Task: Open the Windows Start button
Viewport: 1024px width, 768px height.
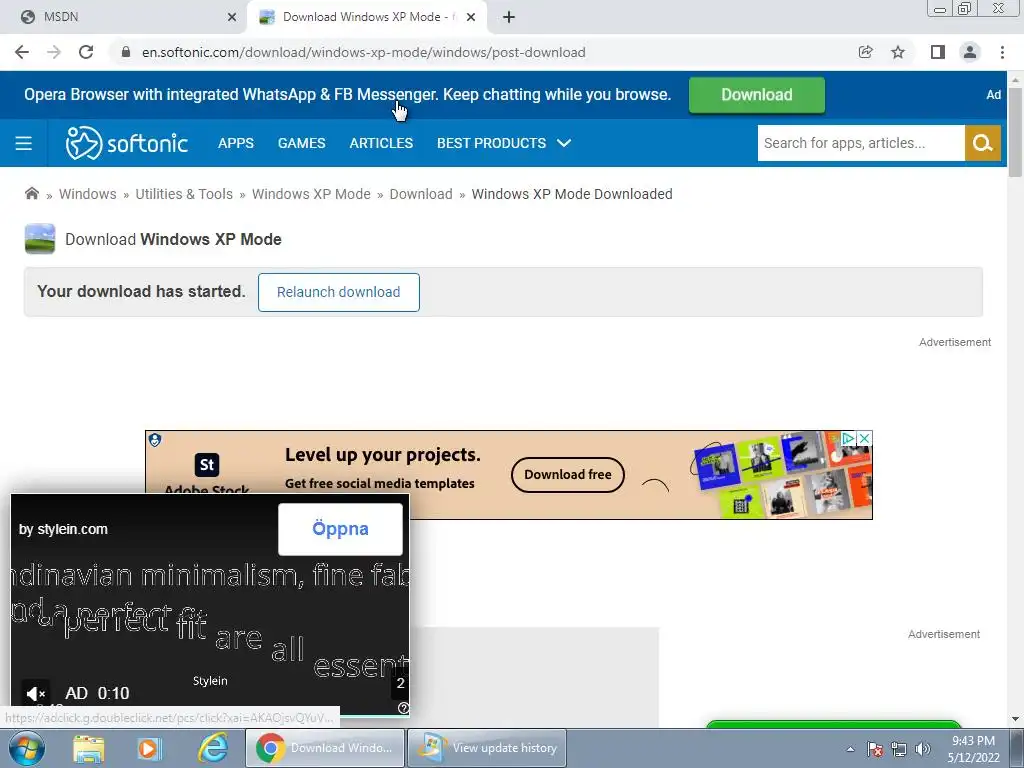Action: click(x=26, y=748)
